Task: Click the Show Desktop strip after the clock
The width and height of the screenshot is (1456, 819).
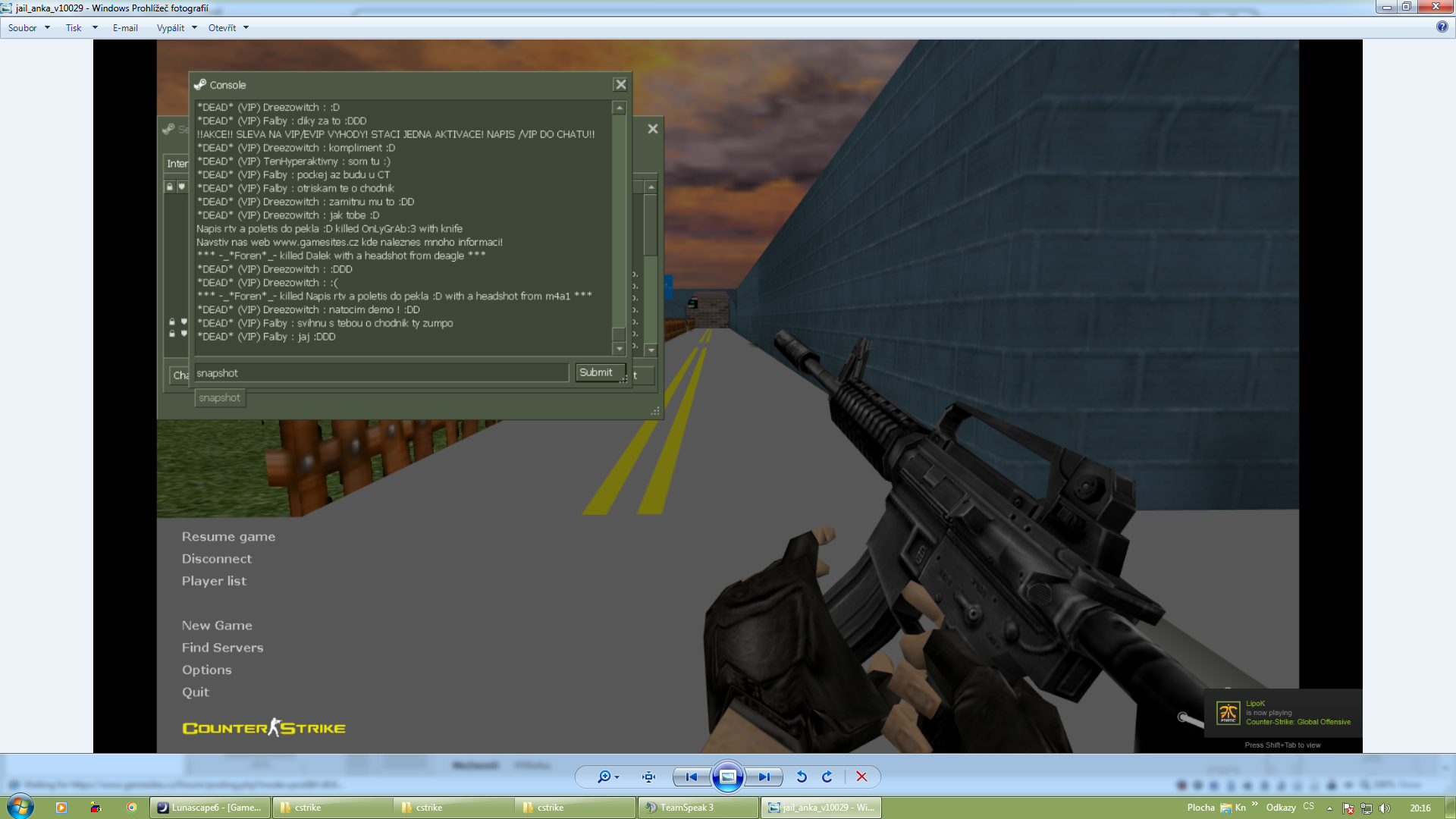Action: pyautogui.click(x=1450, y=808)
